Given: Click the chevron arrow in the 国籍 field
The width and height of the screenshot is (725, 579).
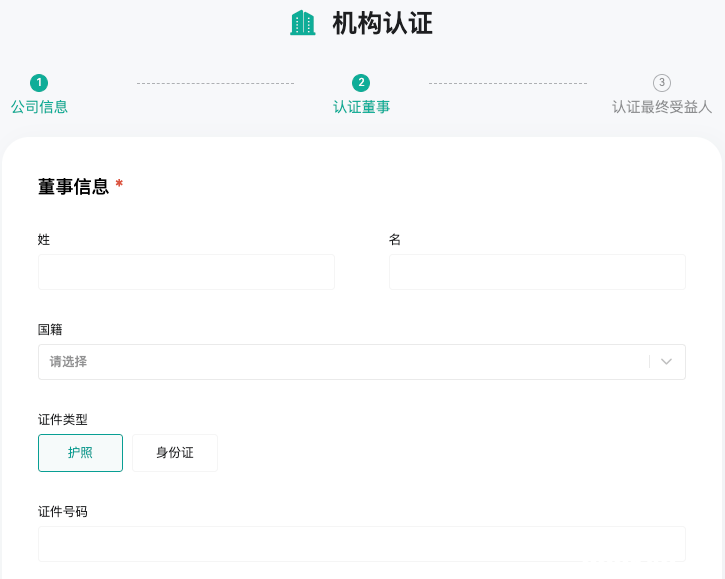Looking at the screenshot, I should (667, 362).
